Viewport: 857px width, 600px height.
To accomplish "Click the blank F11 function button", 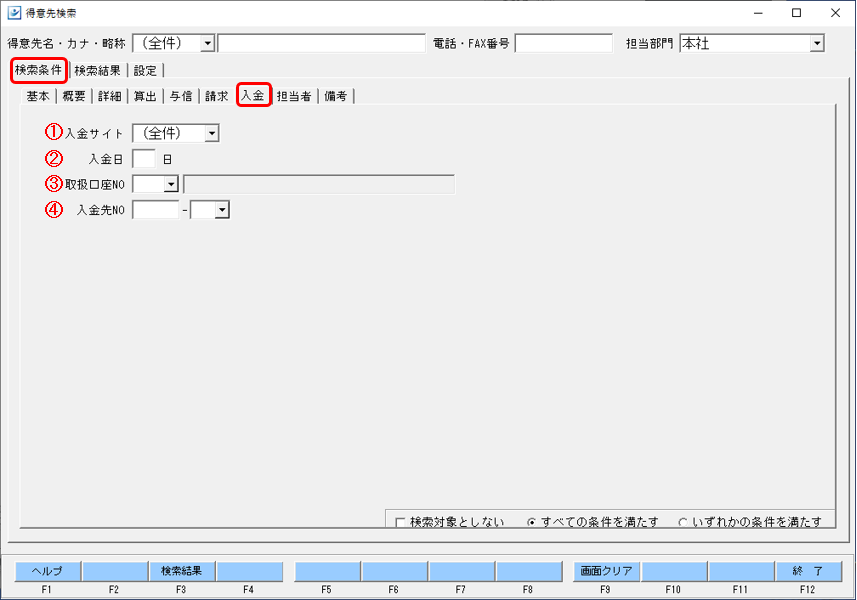I will click(742, 571).
